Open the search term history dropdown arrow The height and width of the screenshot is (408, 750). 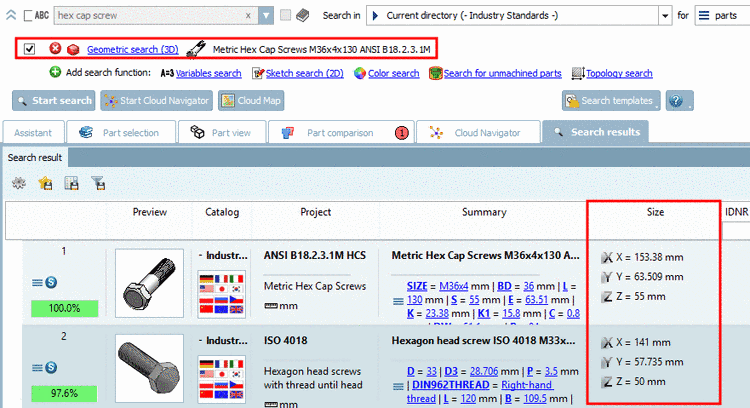tap(264, 16)
